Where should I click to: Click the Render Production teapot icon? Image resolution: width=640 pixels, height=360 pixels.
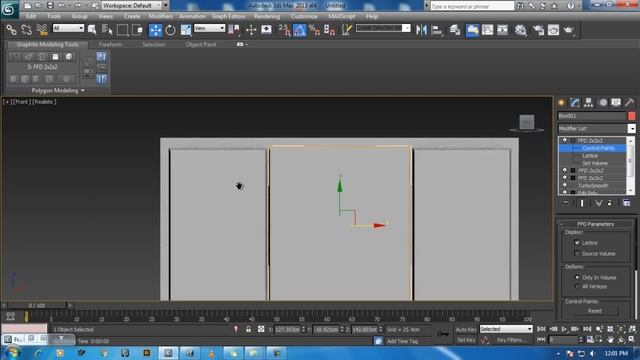pyautogui.click(x=569, y=30)
